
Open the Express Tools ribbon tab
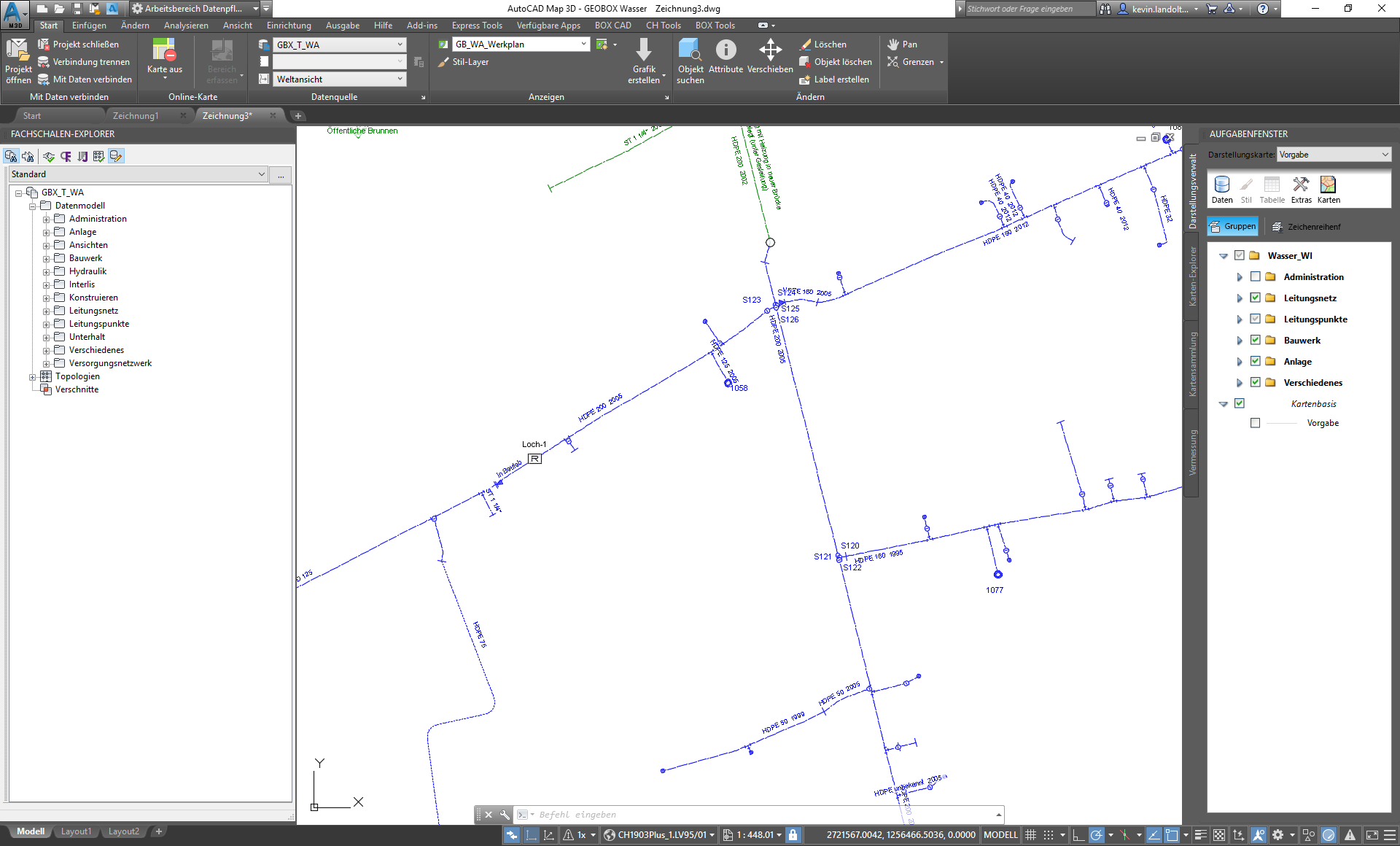[x=477, y=26]
